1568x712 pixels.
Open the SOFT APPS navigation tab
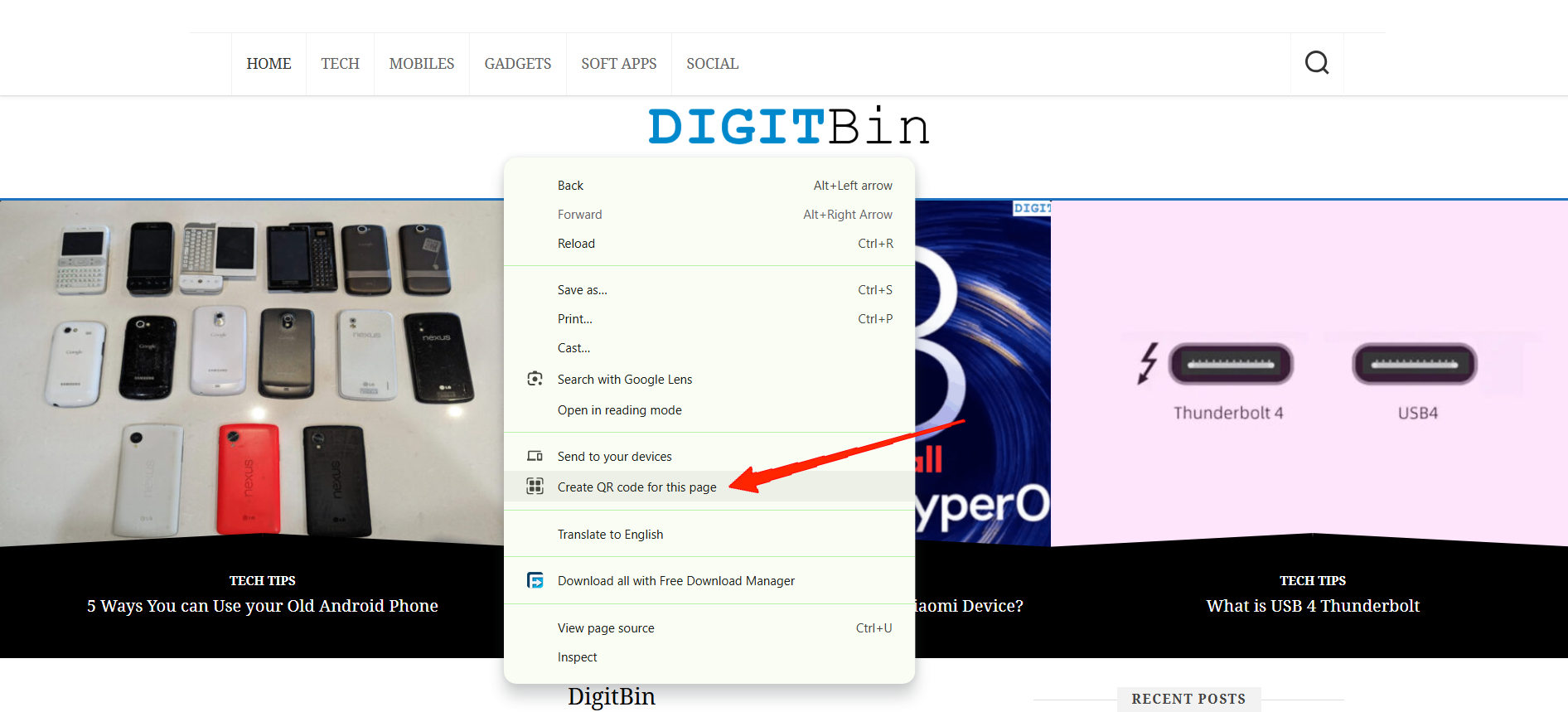tap(619, 64)
